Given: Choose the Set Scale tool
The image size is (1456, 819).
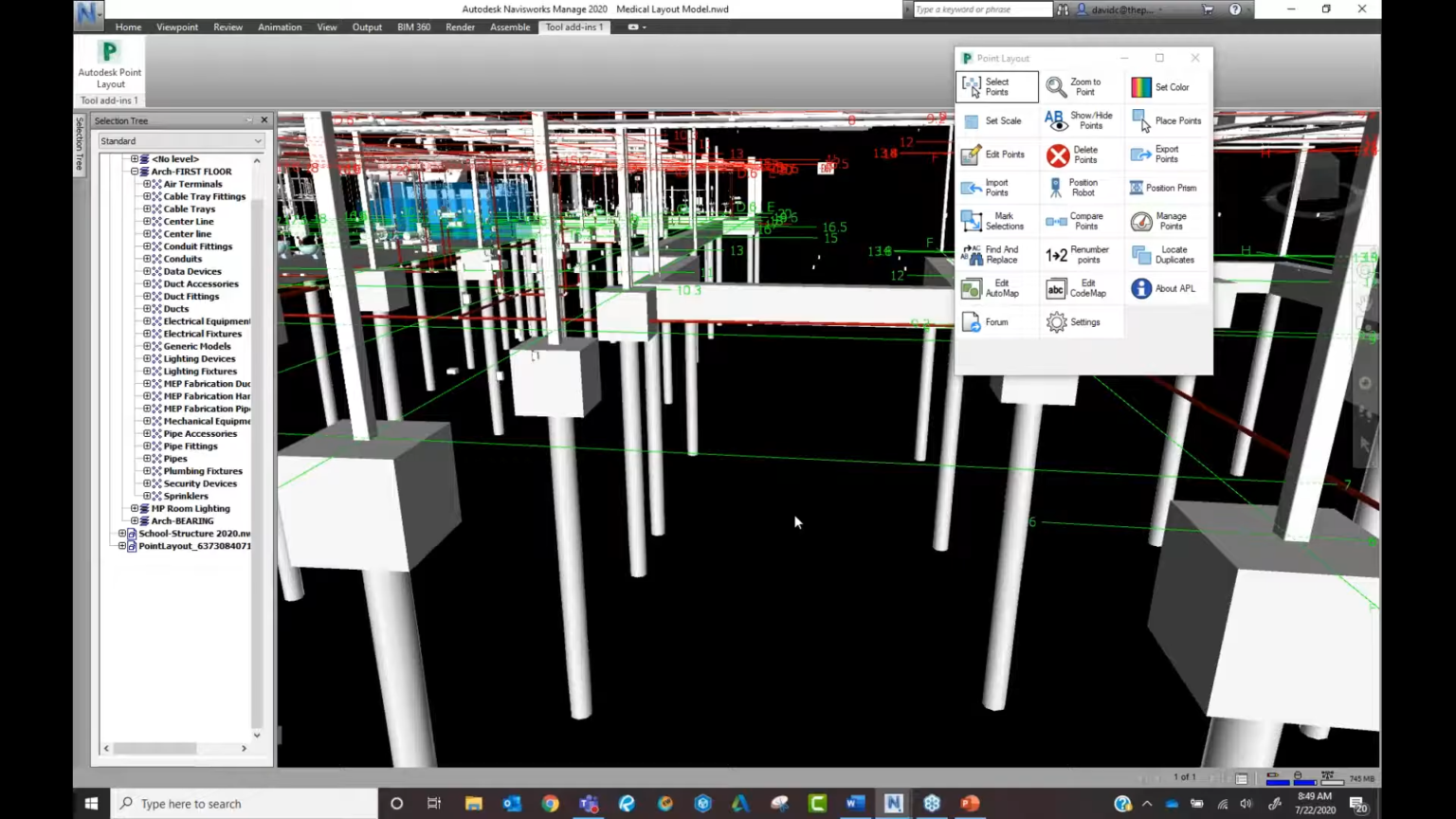Looking at the screenshot, I should pos(993,121).
